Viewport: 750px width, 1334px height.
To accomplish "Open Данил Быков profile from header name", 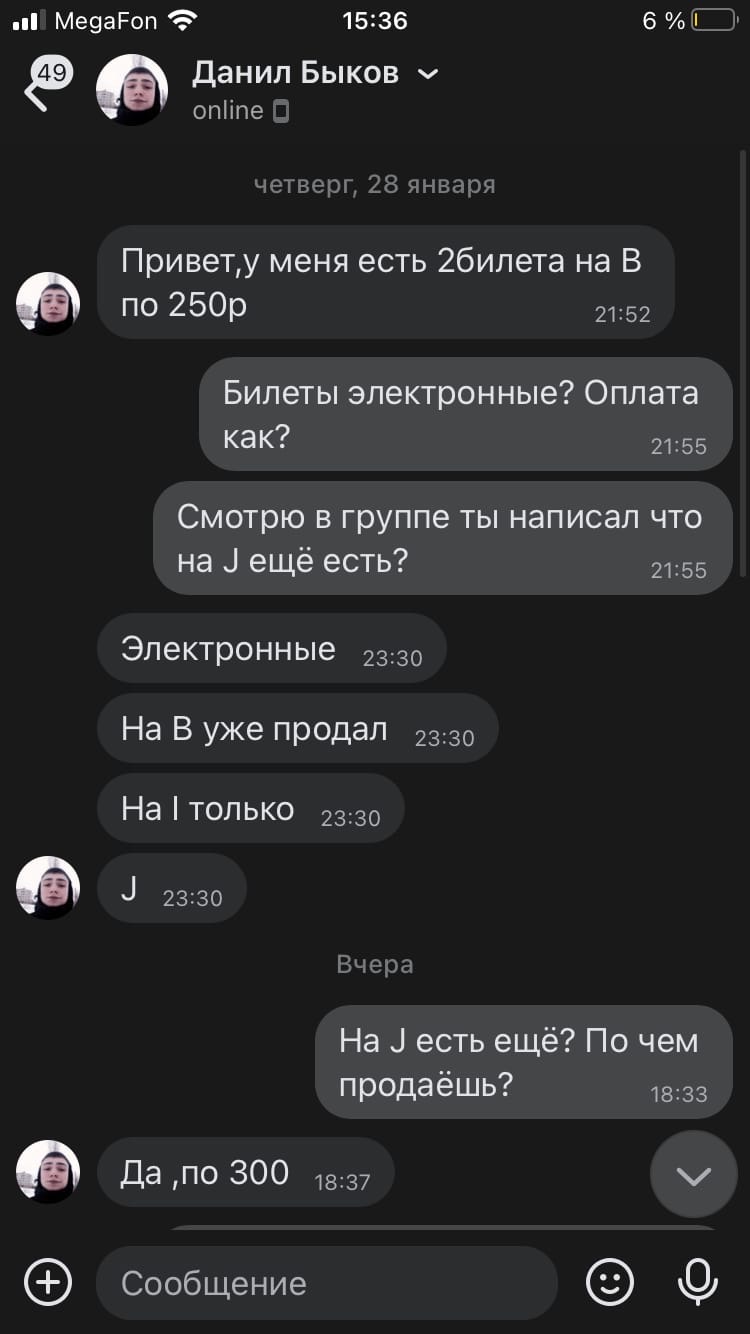I will point(295,73).
